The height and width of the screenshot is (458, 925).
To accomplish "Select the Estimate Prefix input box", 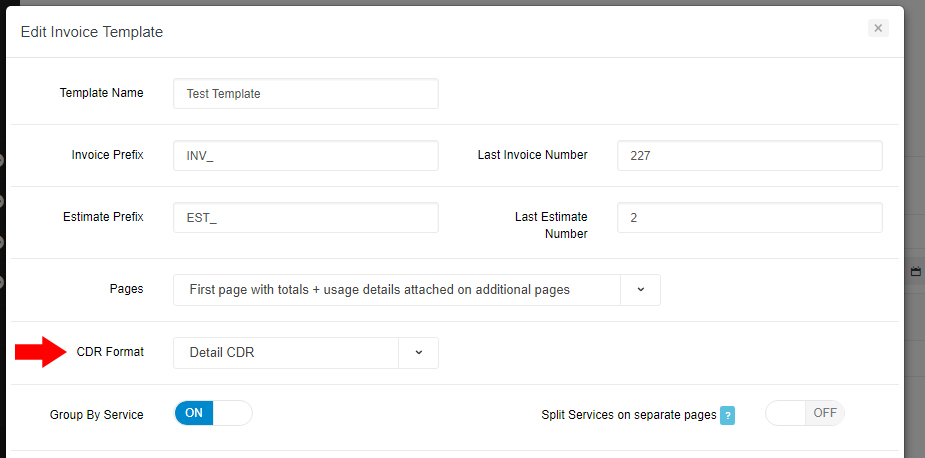I will [x=305, y=218].
